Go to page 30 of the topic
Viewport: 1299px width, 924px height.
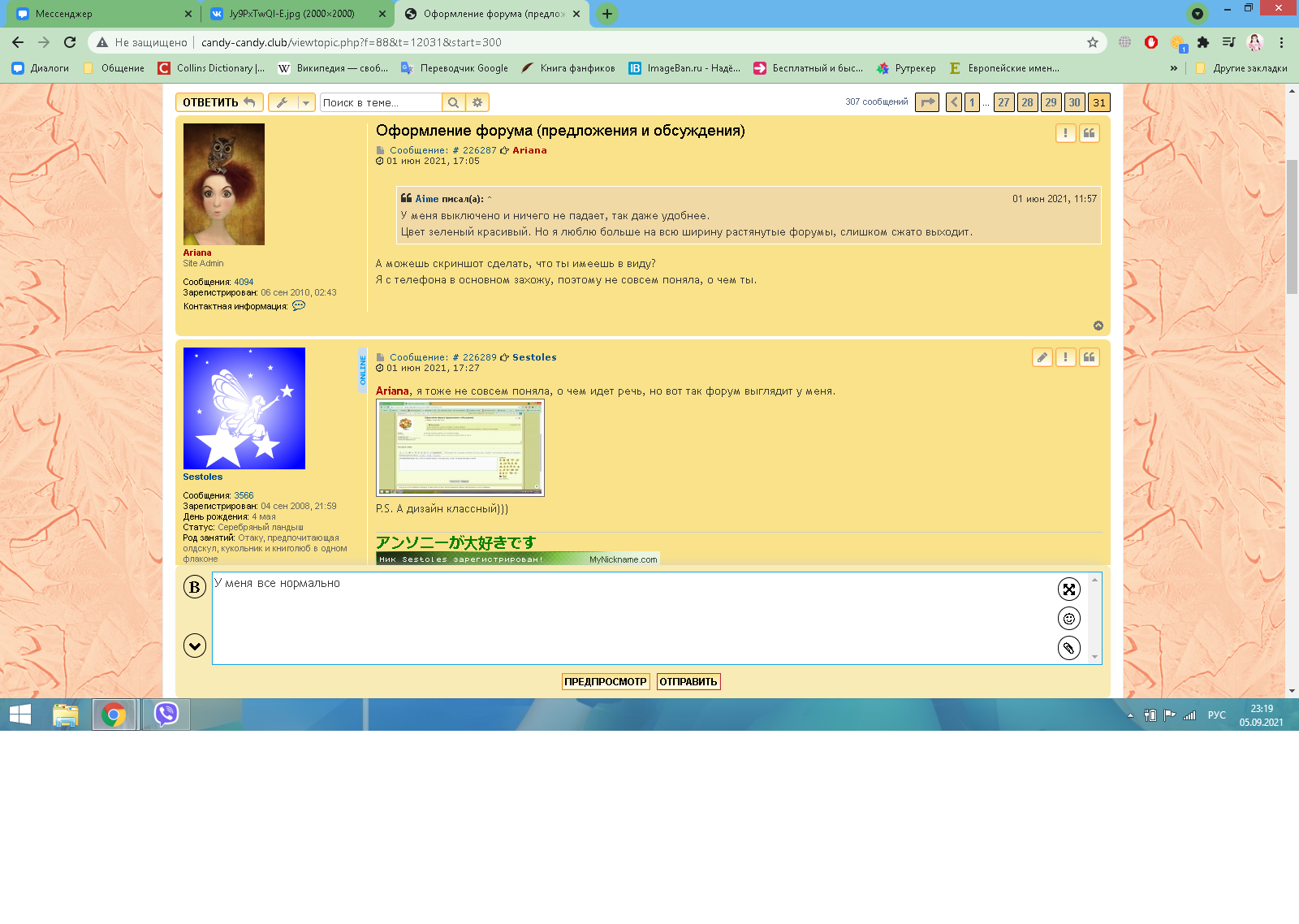tap(1074, 102)
